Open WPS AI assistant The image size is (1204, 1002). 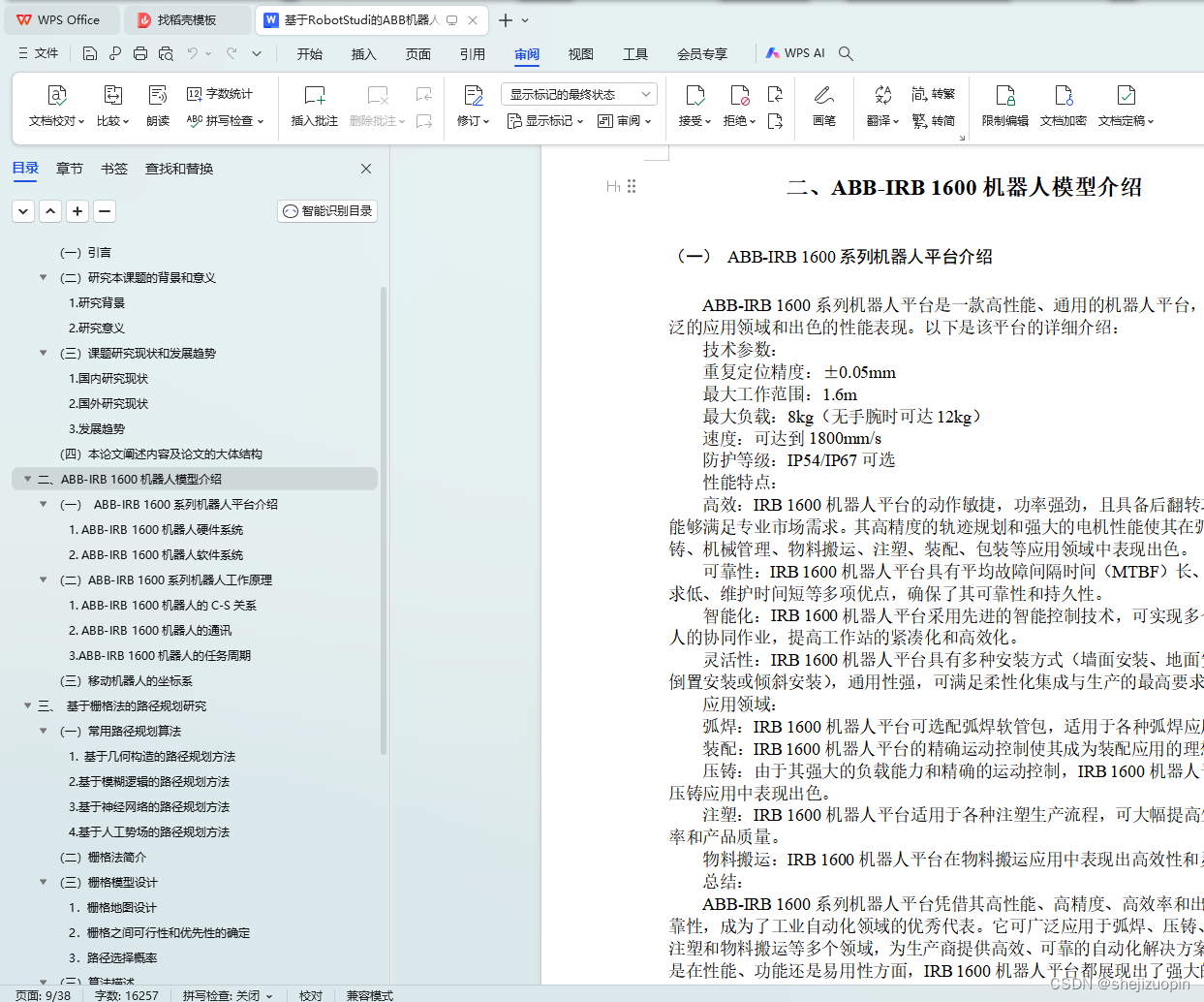click(795, 53)
